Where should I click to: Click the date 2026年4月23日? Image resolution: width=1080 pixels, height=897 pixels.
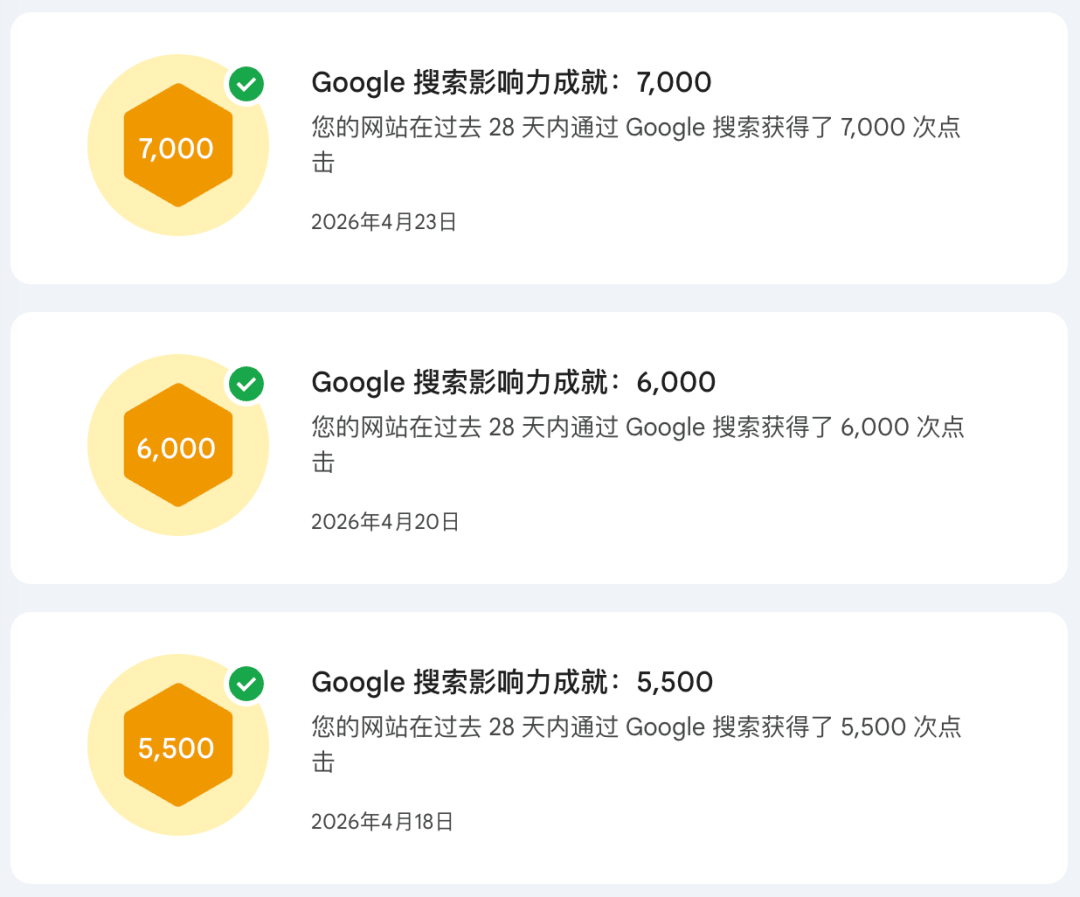coord(384,222)
